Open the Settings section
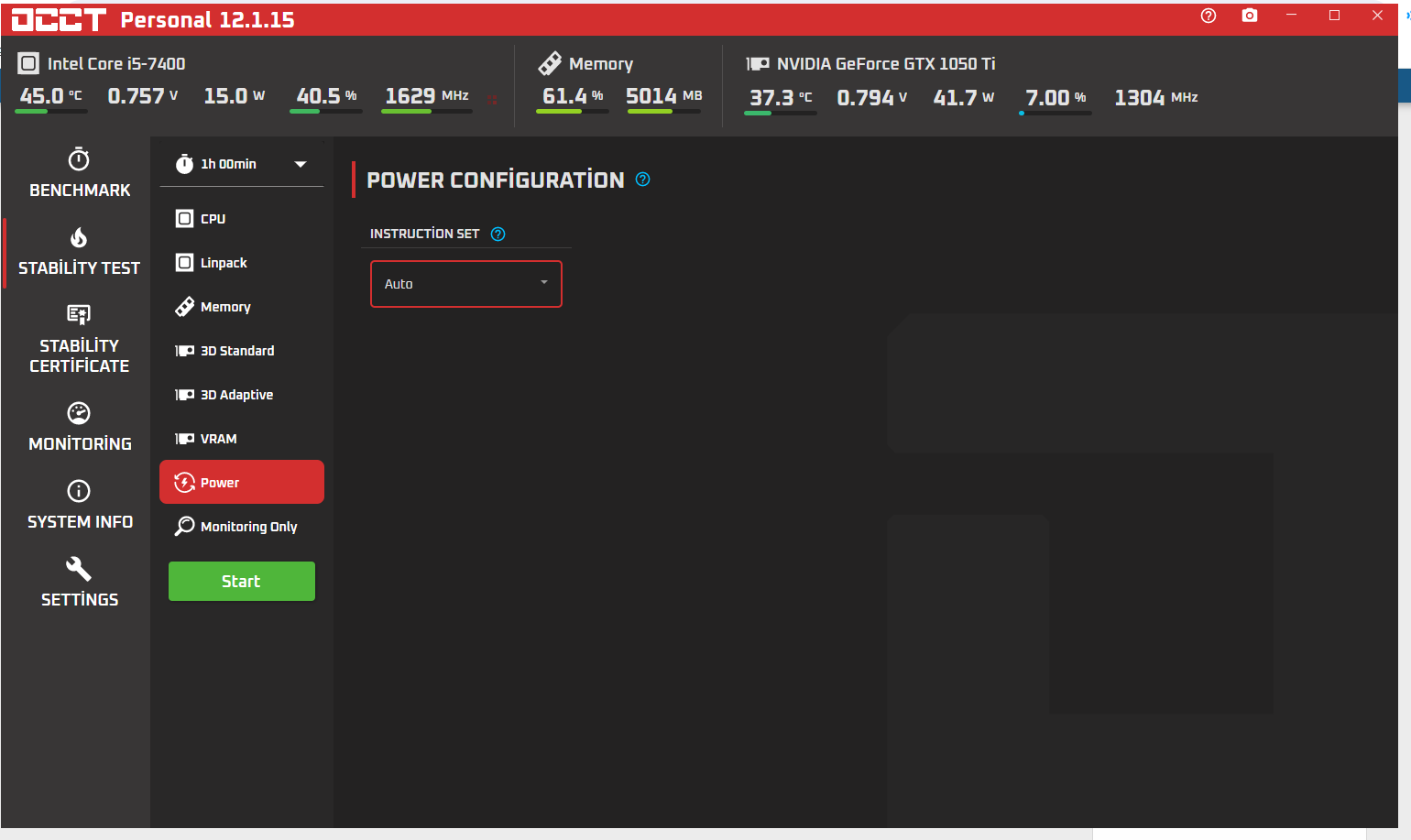Image resolution: width=1411 pixels, height=840 pixels. pyautogui.click(x=80, y=583)
